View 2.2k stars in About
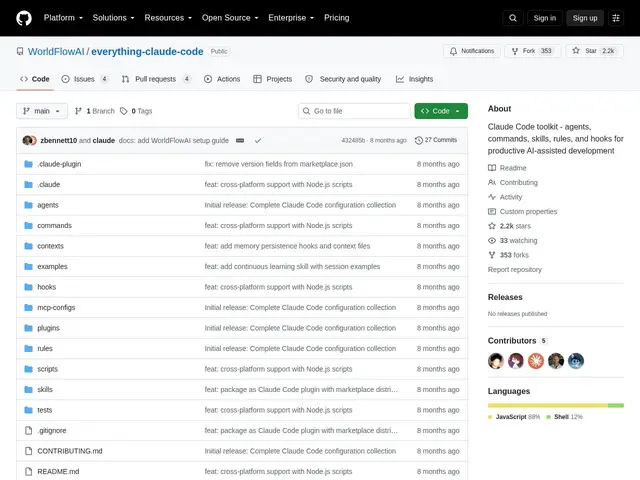Image resolution: width=640 pixels, height=480 pixels. [x=509, y=226]
